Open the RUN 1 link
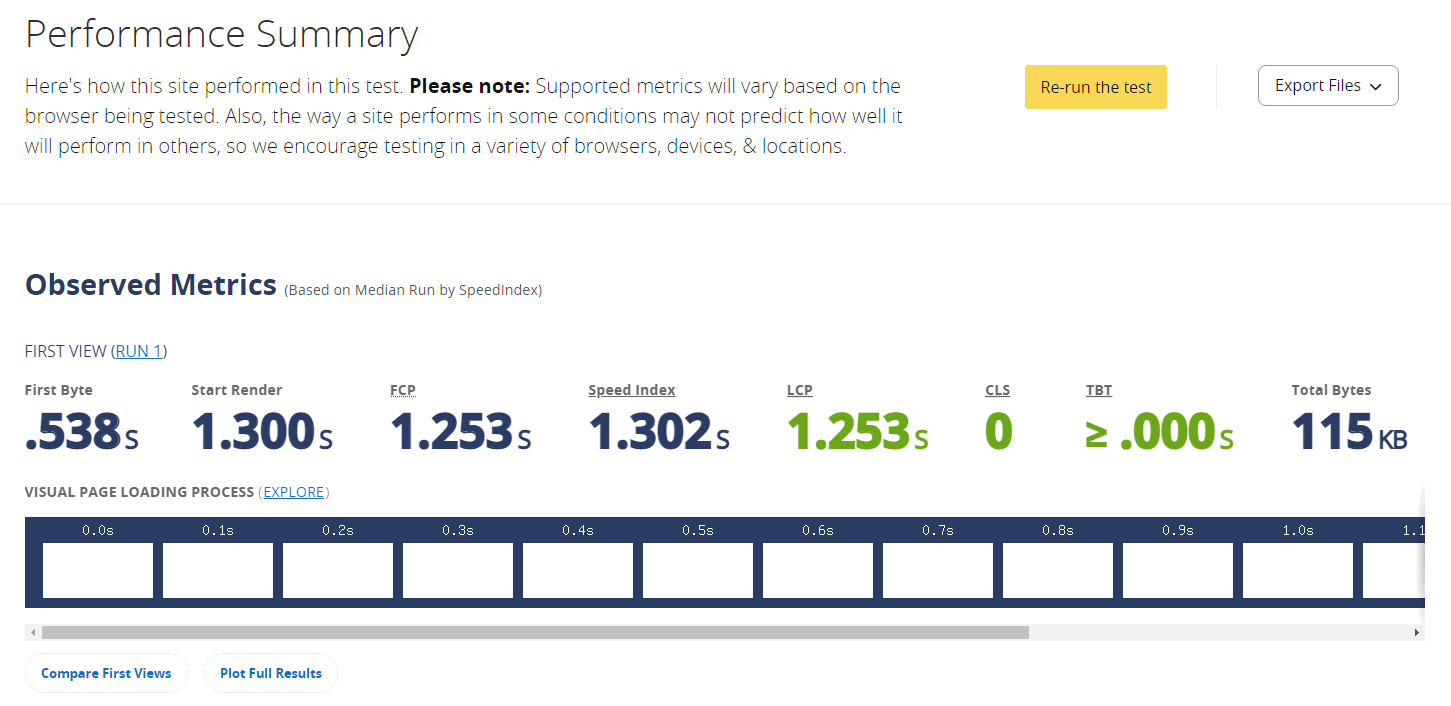1451x706 pixels. [x=139, y=351]
